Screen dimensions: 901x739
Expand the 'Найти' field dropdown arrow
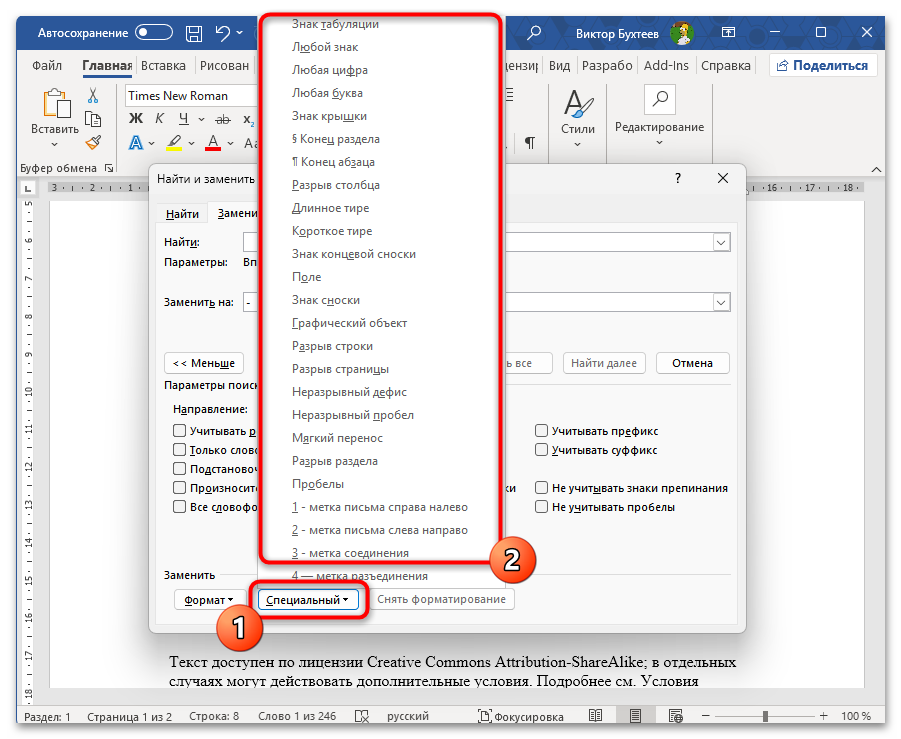720,242
